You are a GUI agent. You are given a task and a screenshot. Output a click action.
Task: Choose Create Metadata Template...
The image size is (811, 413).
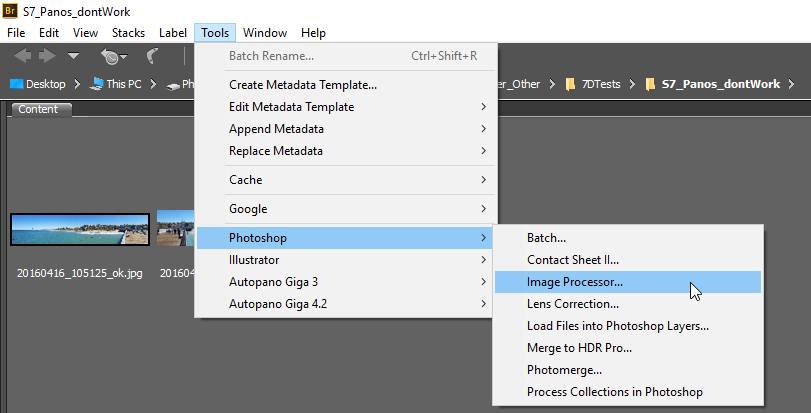(346, 85)
